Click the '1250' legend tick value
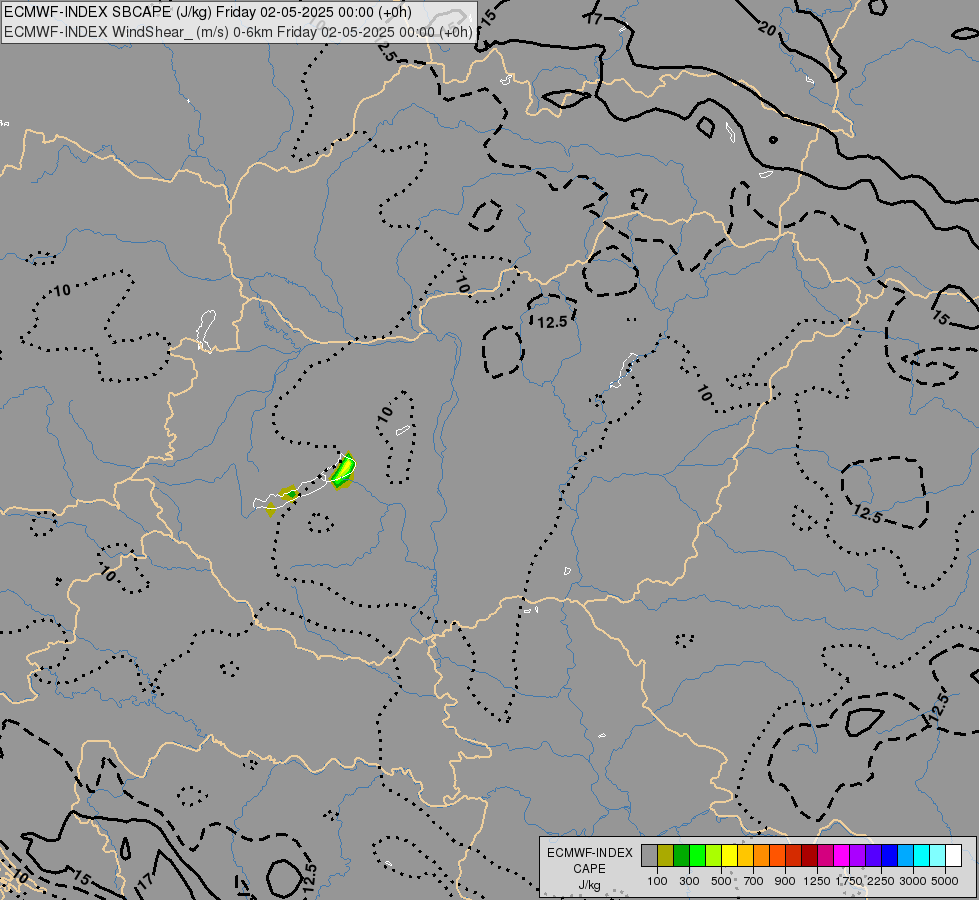979x900 pixels. pos(817,881)
